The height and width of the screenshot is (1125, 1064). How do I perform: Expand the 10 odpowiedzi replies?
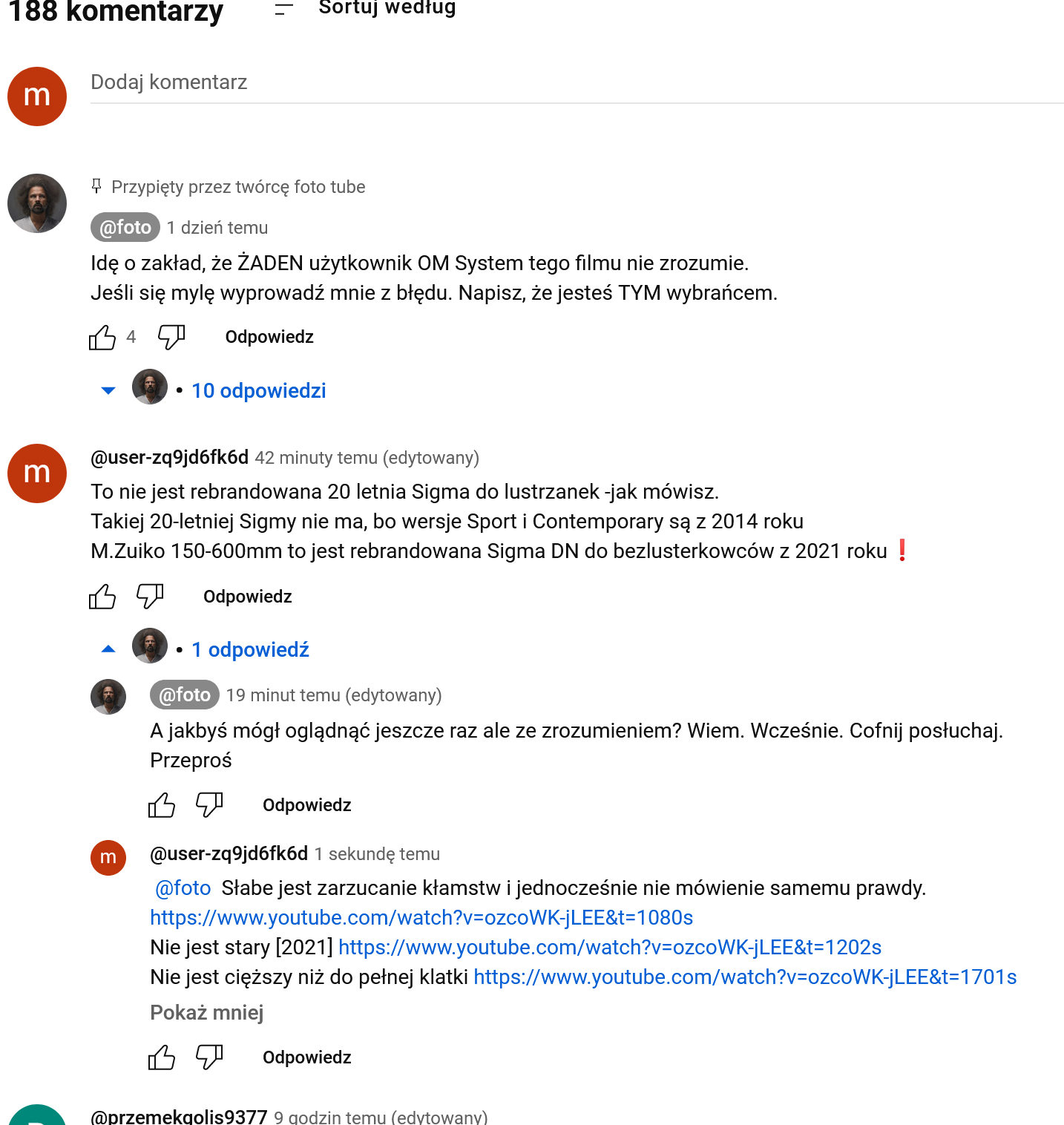[257, 391]
